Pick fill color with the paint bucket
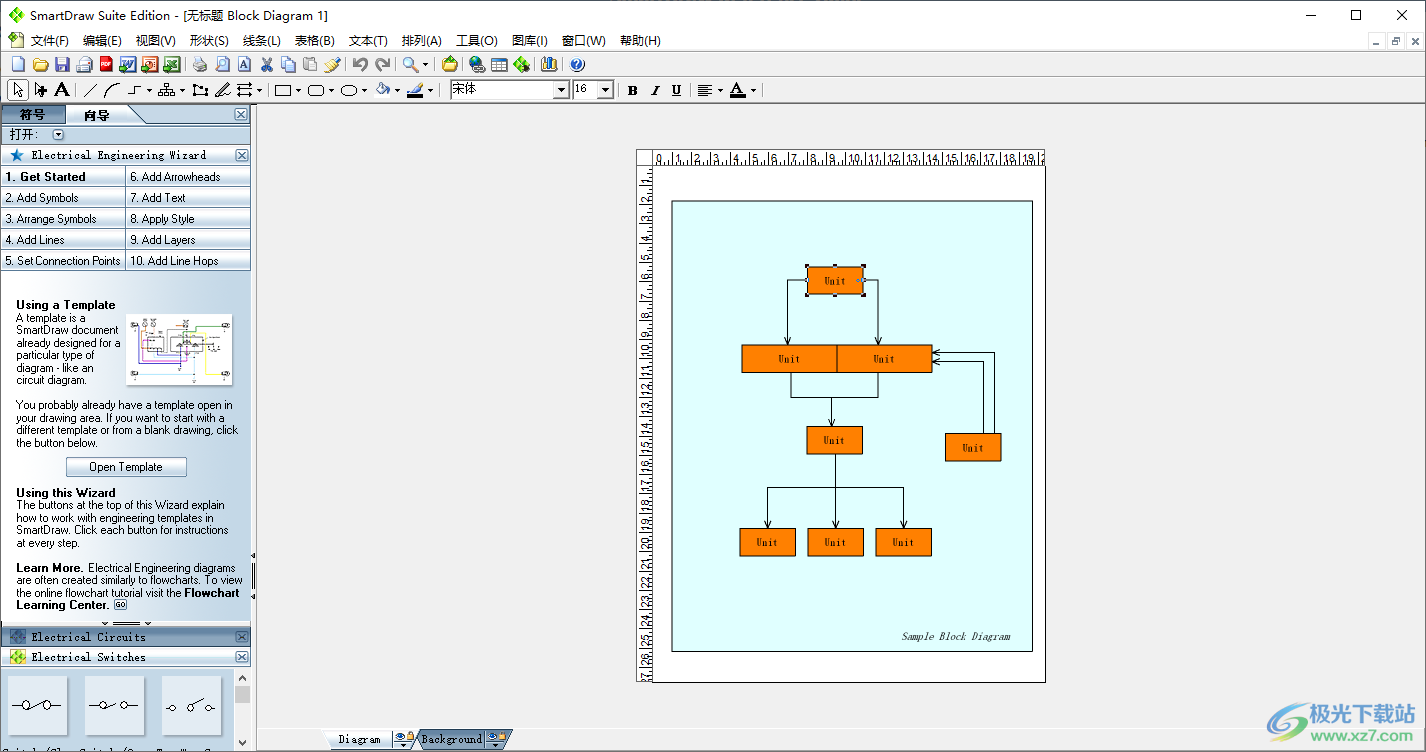The image size is (1426, 752). click(382, 90)
